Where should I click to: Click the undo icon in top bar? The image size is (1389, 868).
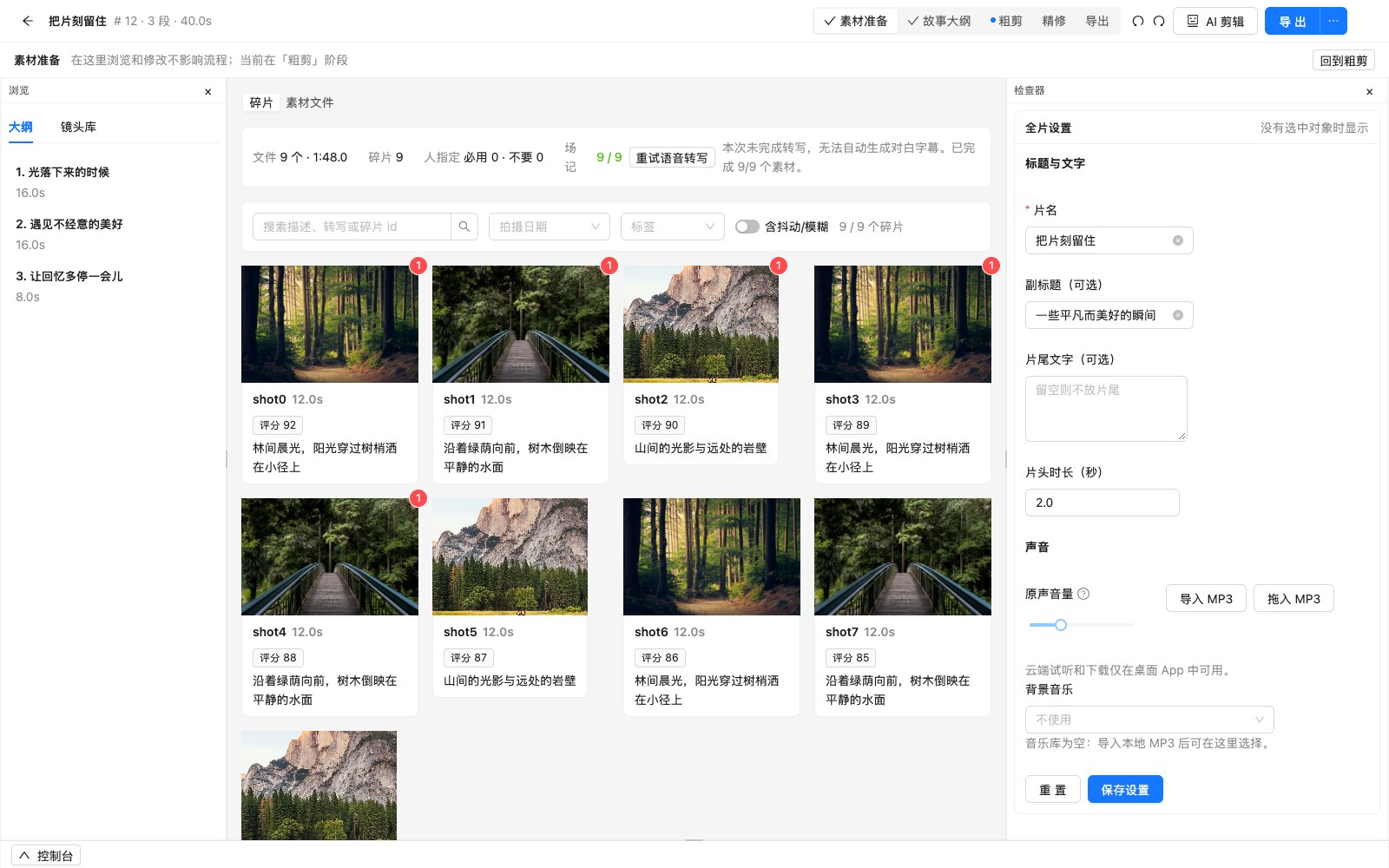coord(1138,21)
